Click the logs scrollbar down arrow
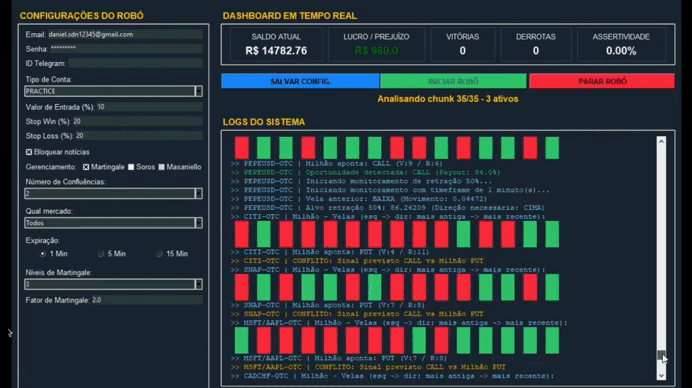The width and height of the screenshot is (692, 388). [x=661, y=376]
